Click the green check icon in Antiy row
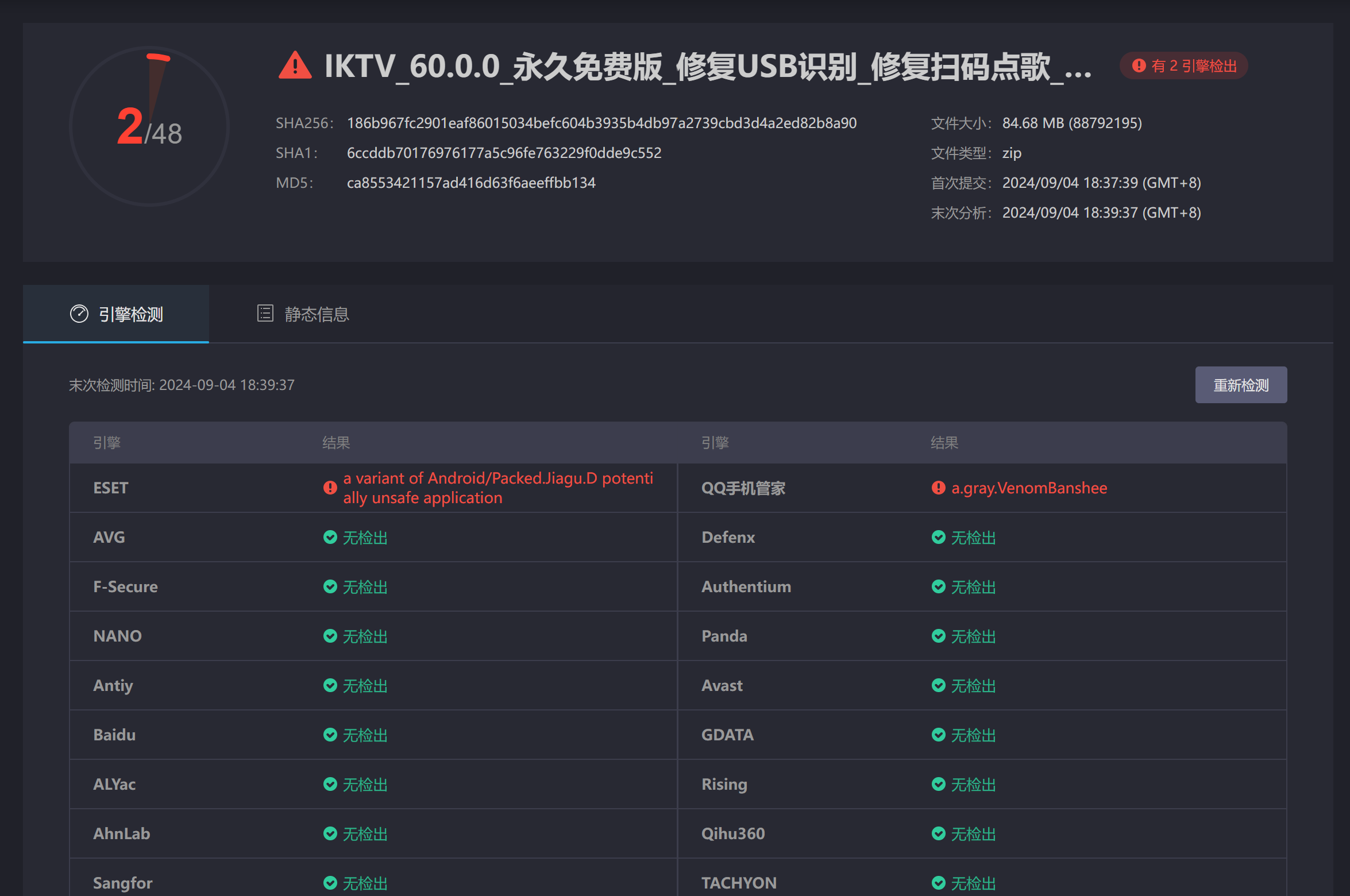1350x896 pixels. pyautogui.click(x=330, y=685)
